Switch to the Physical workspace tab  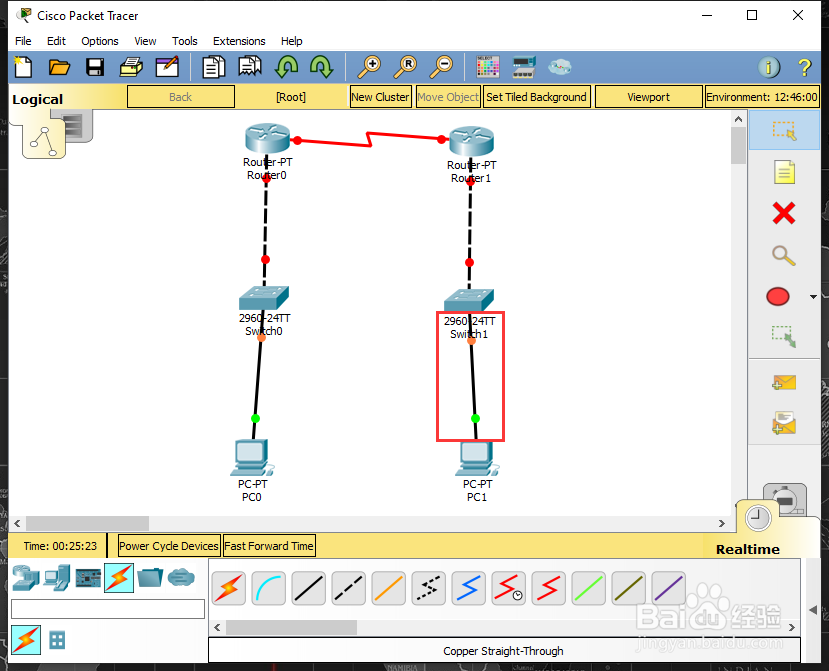(79, 126)
